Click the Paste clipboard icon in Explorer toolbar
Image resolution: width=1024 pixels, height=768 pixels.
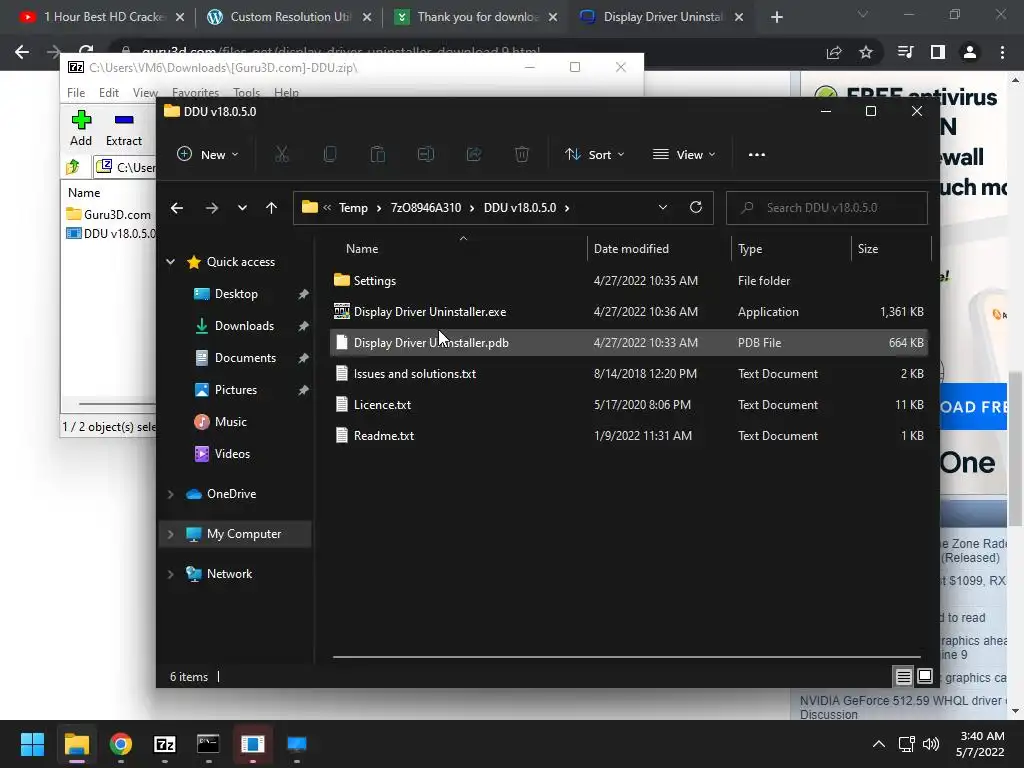pos(377,154)
